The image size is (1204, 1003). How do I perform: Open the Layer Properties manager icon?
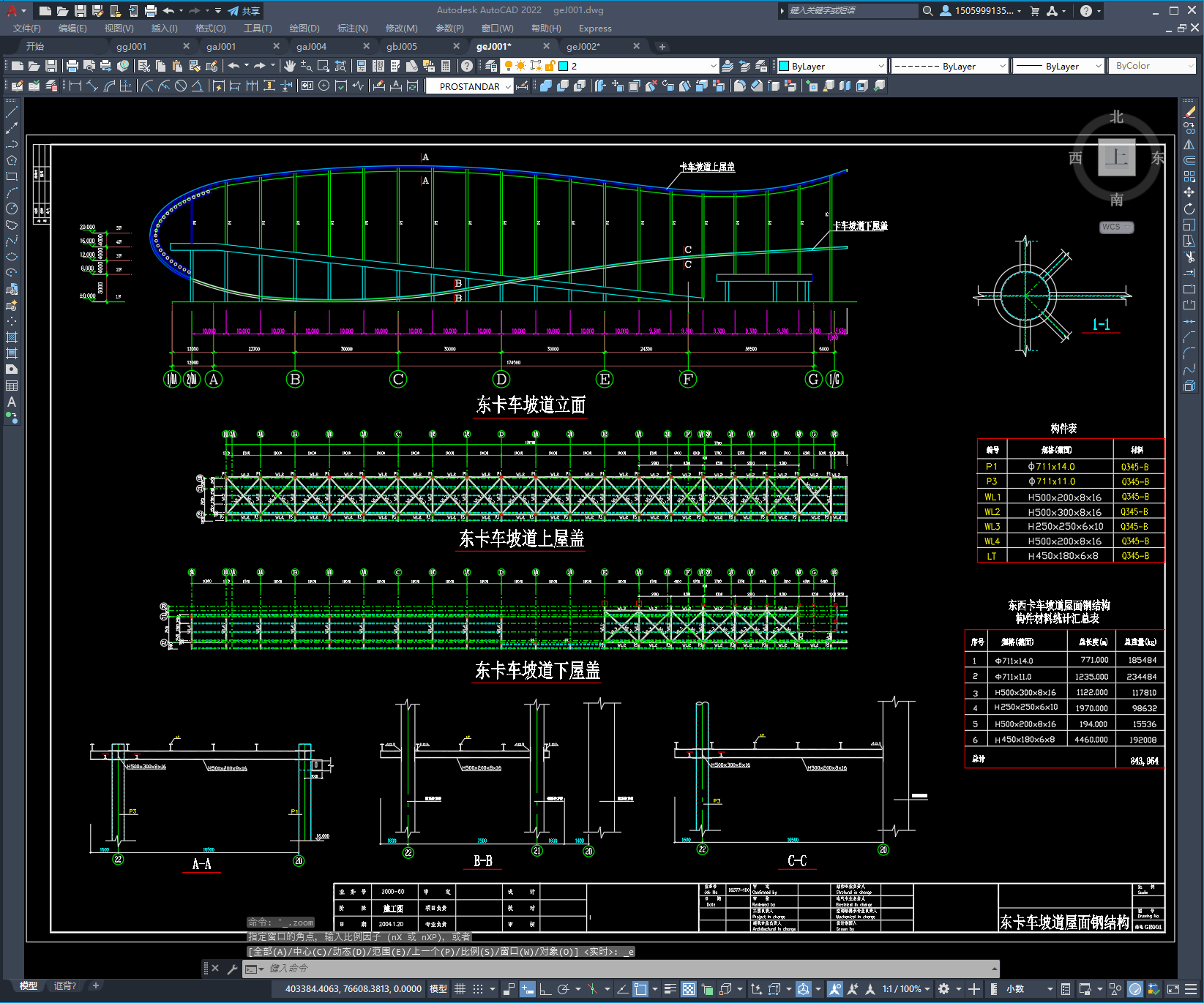click(x=491, y=66)
